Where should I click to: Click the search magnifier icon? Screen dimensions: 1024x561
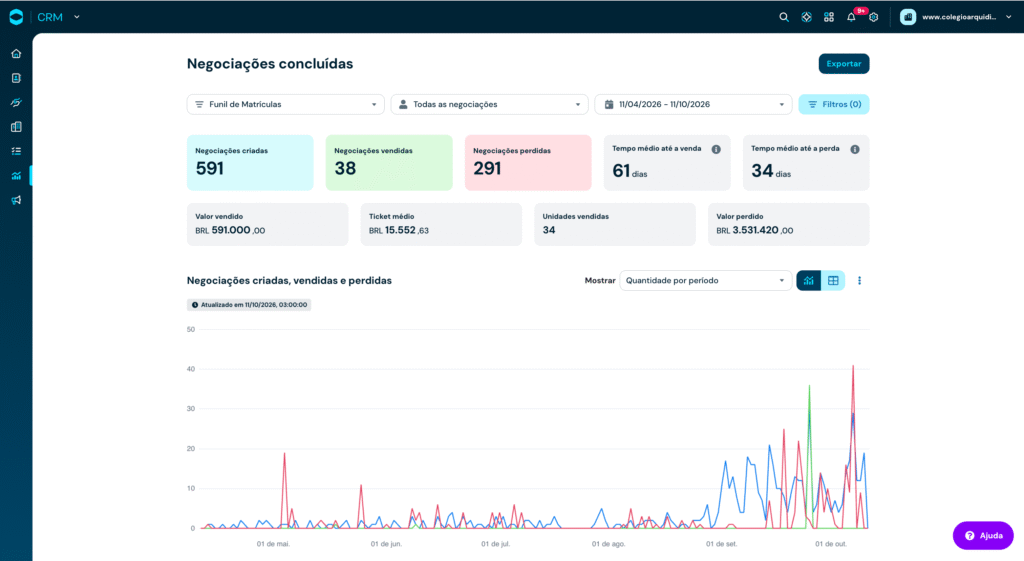784,17
